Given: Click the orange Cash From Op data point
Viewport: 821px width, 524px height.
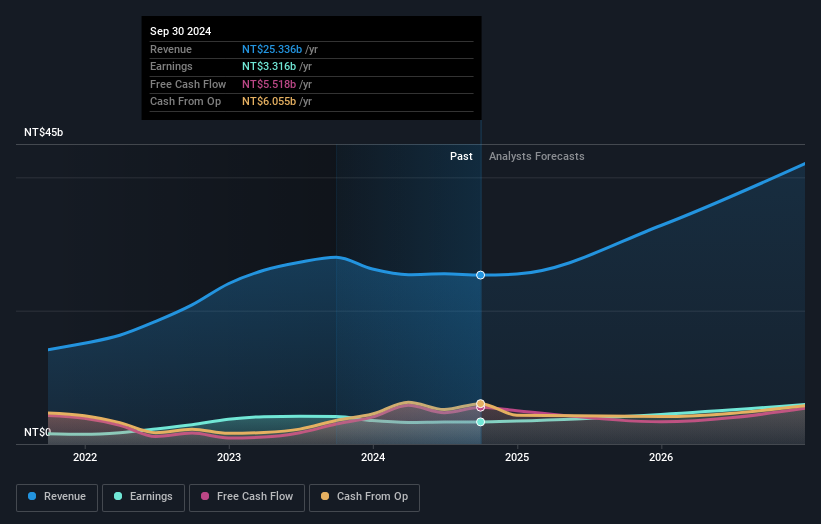Looking at the screenshot, I should [x=480, y=403].
